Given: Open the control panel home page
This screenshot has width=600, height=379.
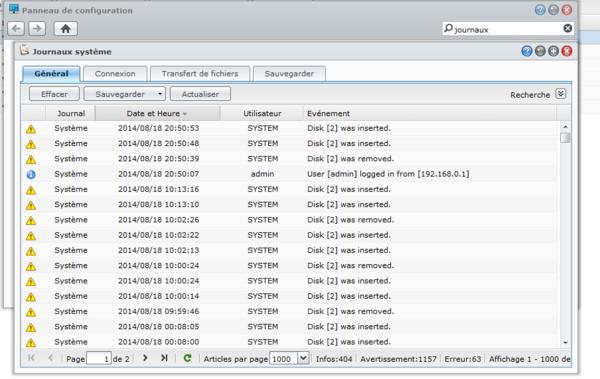Looking at the screenshot, I should pyautogui.click(x=65, y=28).
